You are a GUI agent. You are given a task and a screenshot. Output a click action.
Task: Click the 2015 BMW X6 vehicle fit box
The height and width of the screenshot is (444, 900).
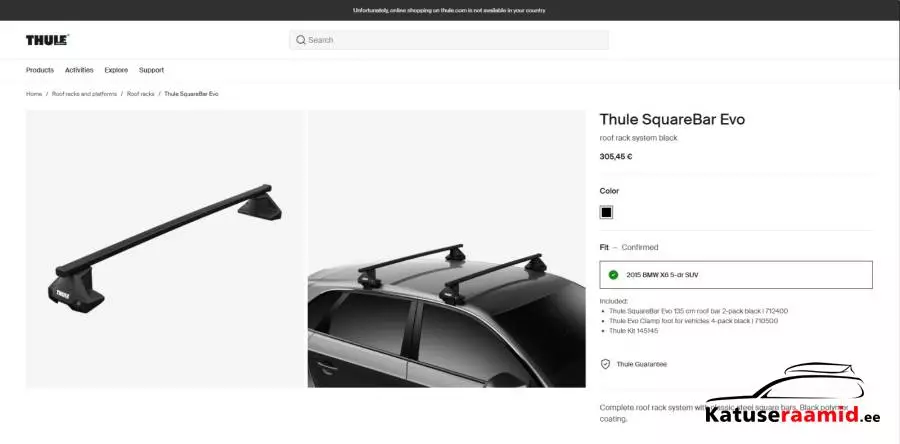coord(736,275)
